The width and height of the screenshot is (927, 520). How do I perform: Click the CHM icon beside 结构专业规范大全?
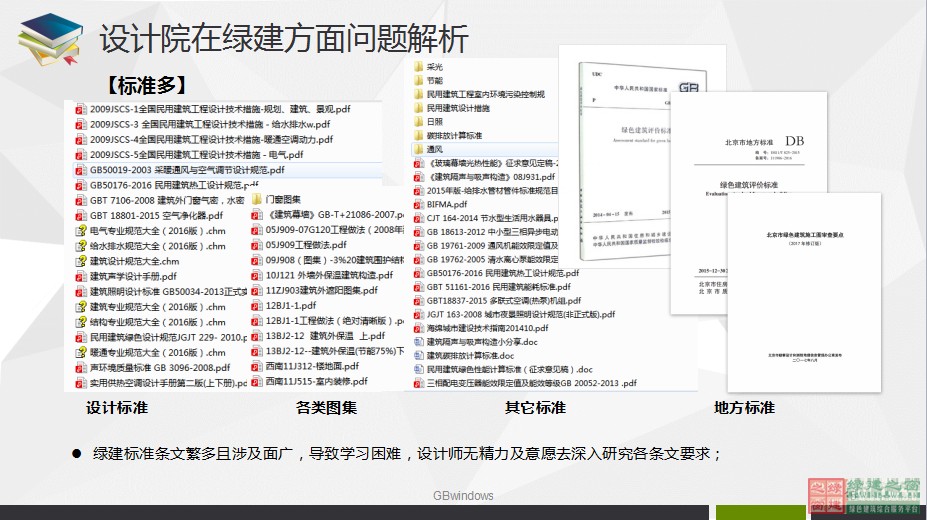(x=81, y=322)
